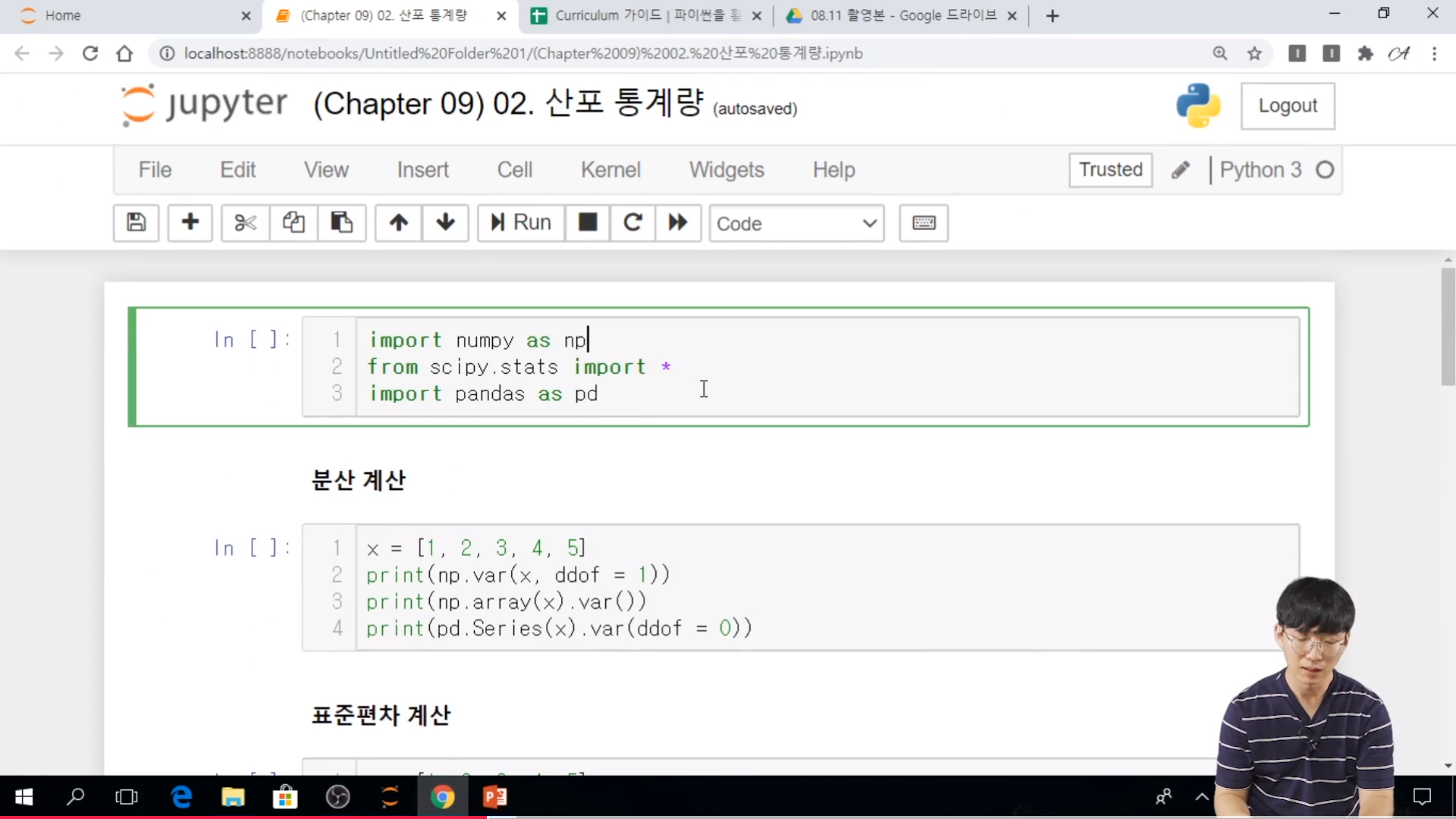Open the command palette keyboard icon
Image resolution: width=1456 pixels, height=819 pixels.
click(923, 222)
